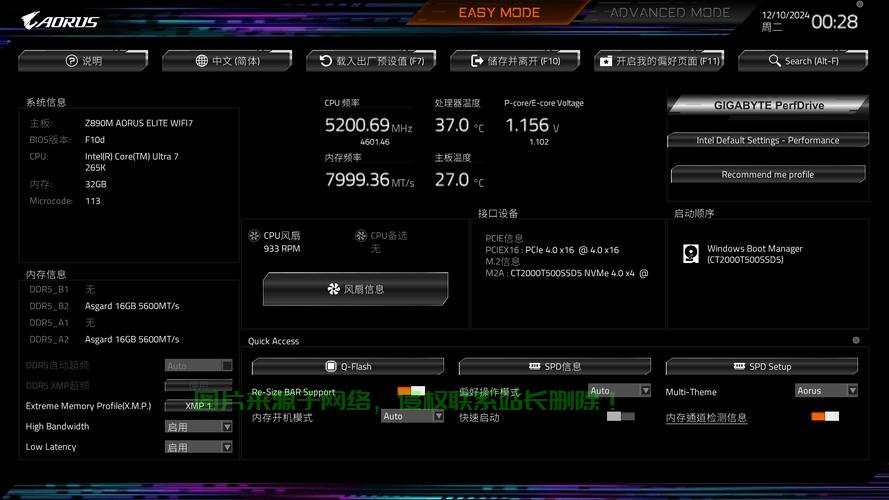Click Z890M AORUS ELITE WIFI7 text
The width and height of the screenshot is (889, 500).
[139, 123]
